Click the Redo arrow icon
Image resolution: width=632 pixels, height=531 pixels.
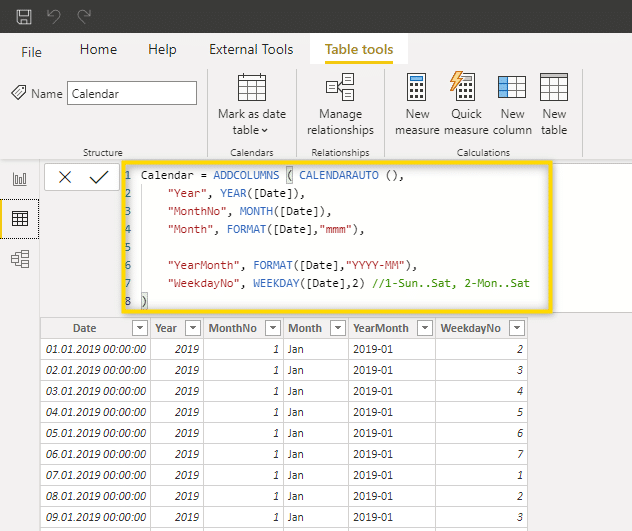click(x=84, y=16)
